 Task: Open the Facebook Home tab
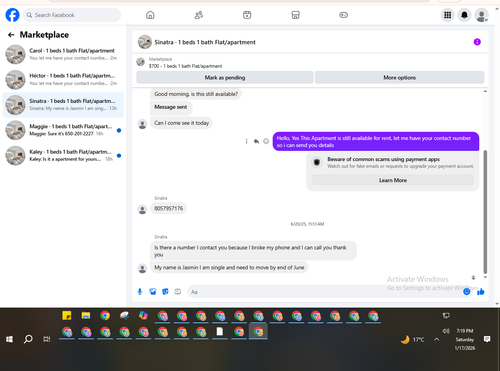pyautogui.click(x=150, y=15)
